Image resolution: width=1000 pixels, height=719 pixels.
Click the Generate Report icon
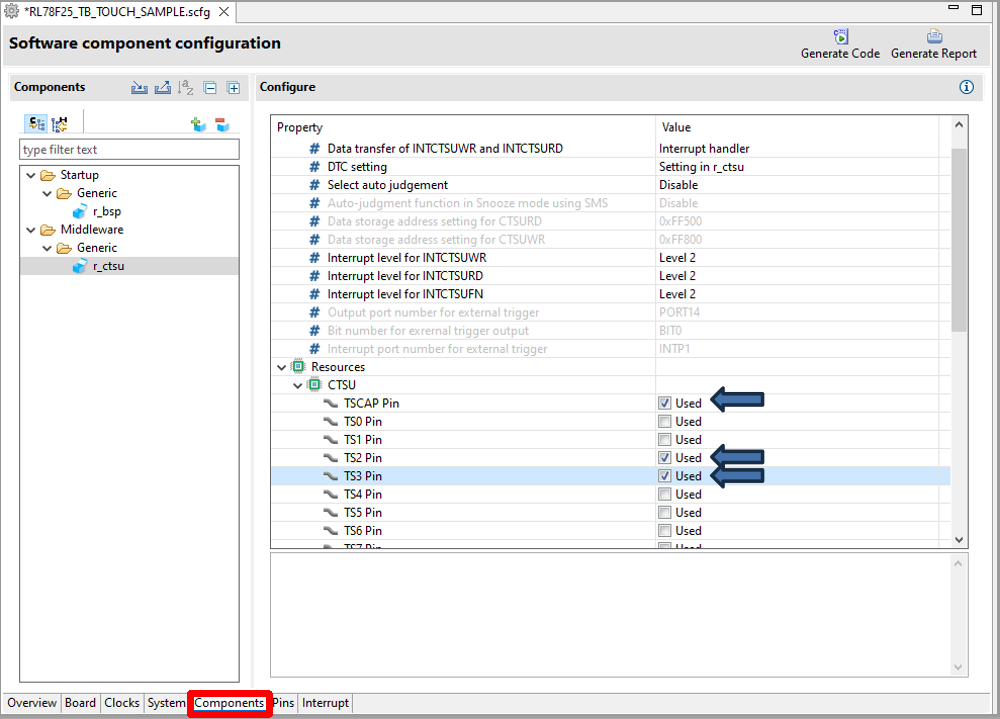click(x=933, y=37)
